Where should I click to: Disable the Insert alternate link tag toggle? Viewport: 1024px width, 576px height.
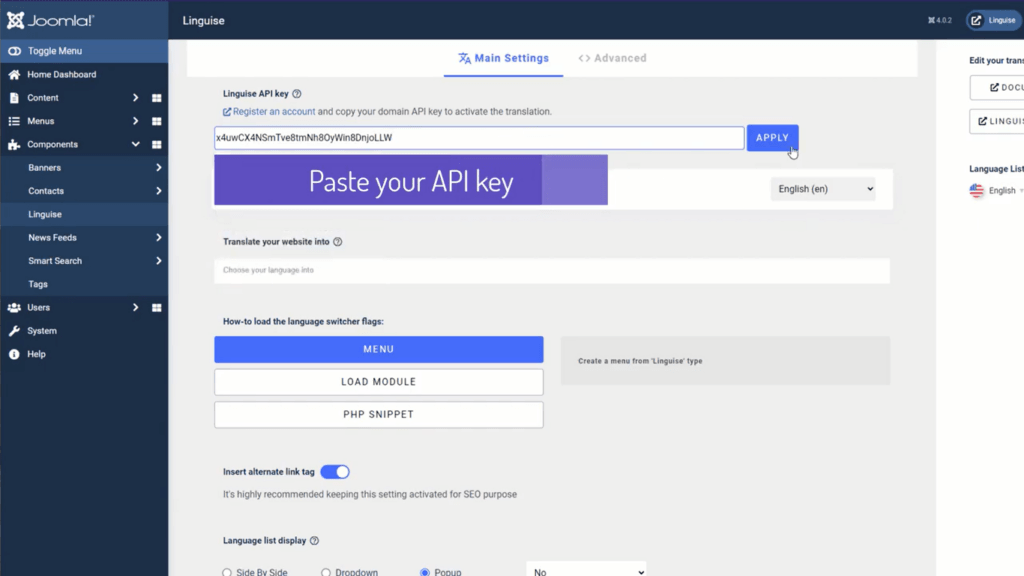pos(336,471)
